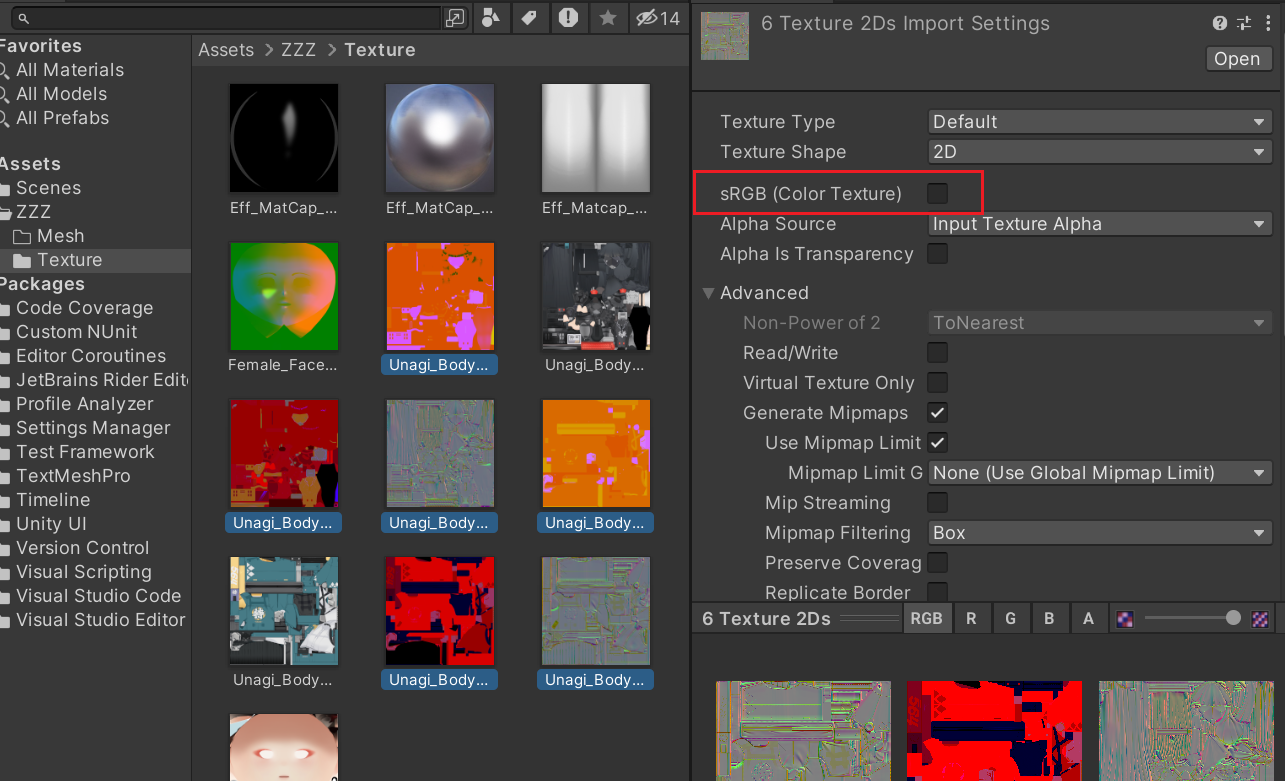Click the Search by Import Log Type icon
The image size is (1285, 781).
(568, 18)
